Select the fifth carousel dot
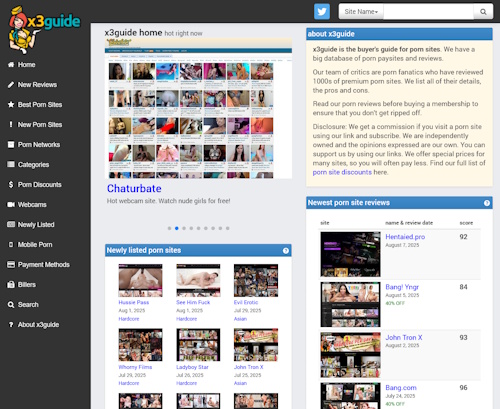 pyautogui.click(x=198, y=228)
